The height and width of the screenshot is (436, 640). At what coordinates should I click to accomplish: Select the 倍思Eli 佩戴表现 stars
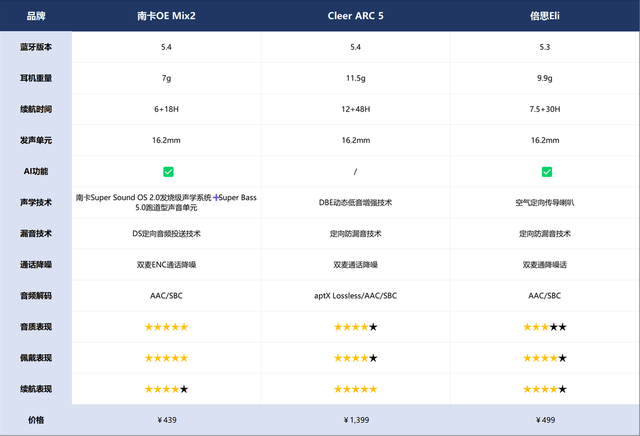coord(546,358)
